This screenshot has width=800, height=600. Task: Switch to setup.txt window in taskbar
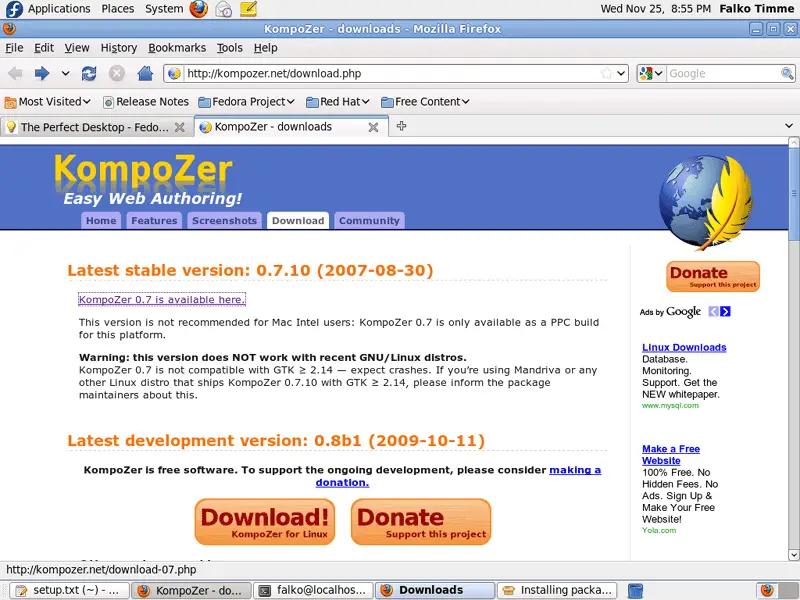69,590
